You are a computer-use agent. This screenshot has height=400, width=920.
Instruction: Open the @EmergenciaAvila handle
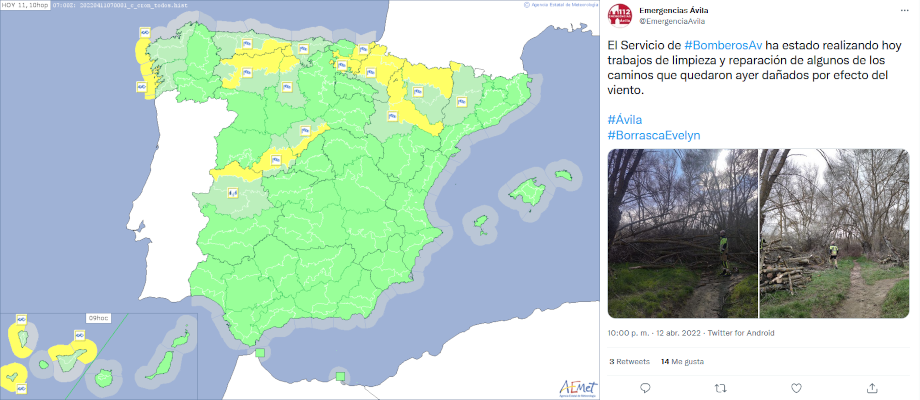(x=672, y=21)
